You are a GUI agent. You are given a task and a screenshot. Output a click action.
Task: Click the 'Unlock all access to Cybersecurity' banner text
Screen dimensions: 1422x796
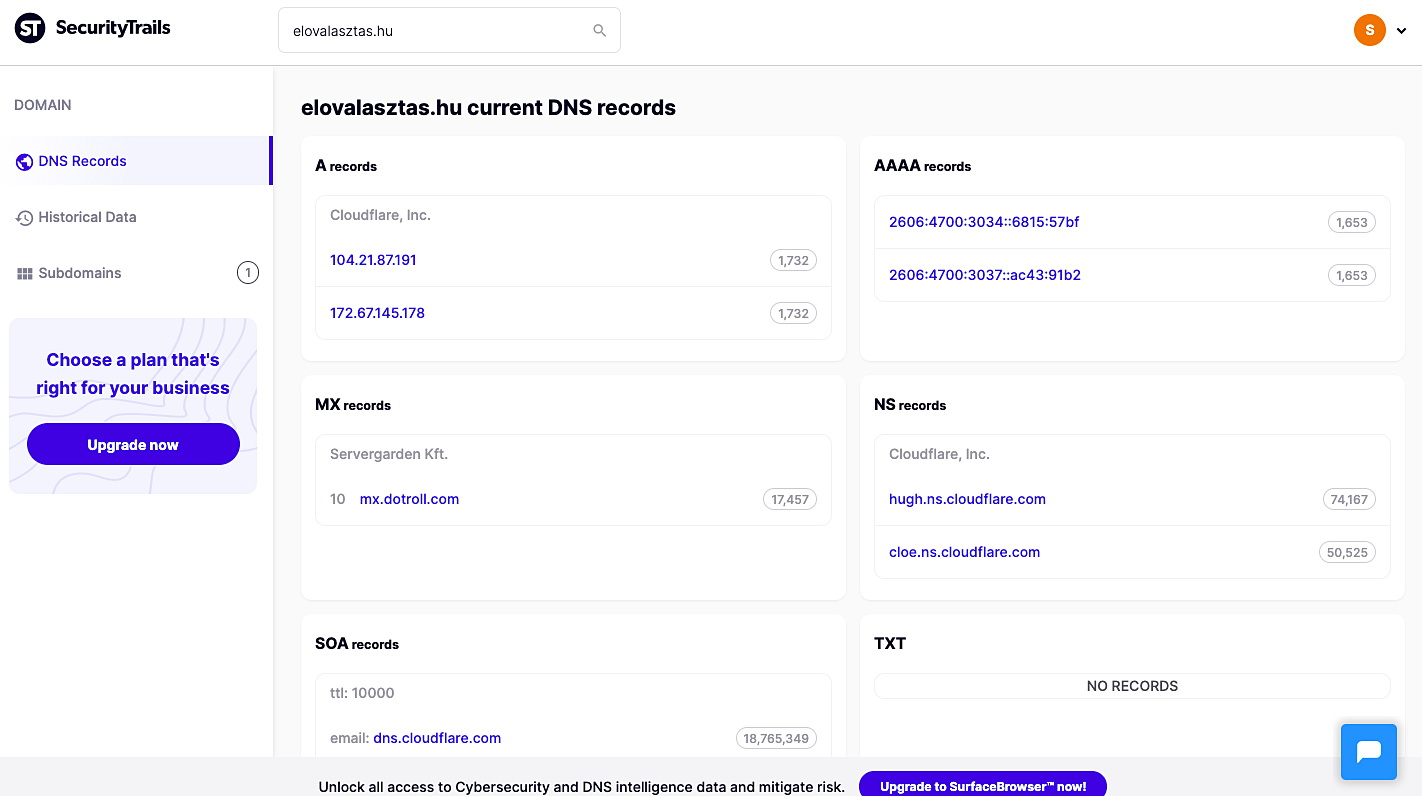coord(582,787)
